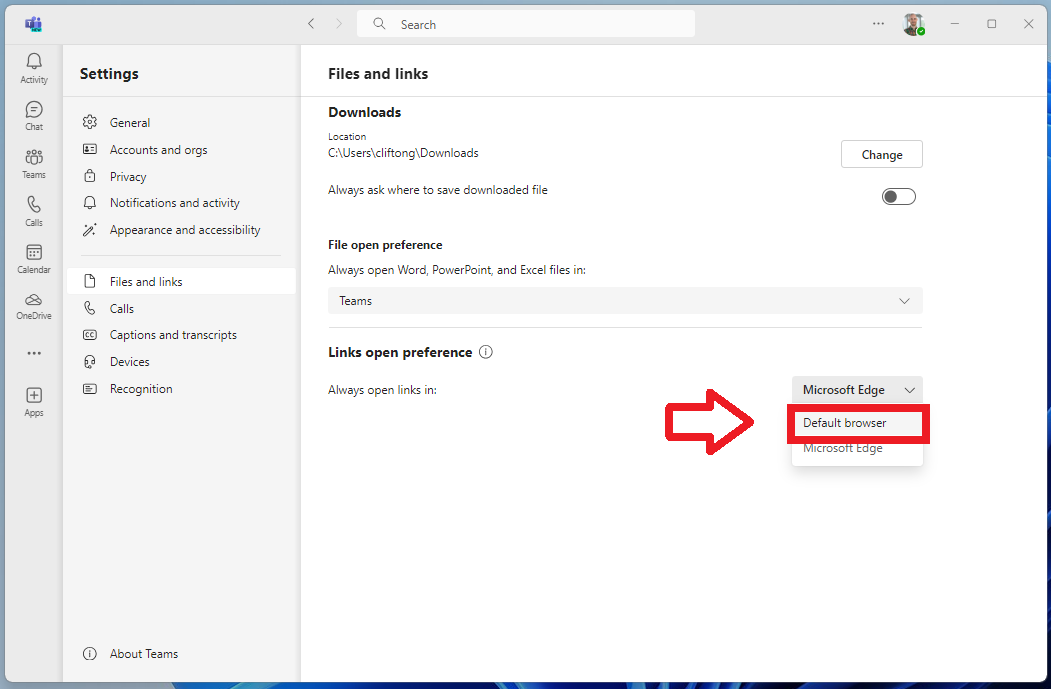Open Calls settings section

coord(181,308)
